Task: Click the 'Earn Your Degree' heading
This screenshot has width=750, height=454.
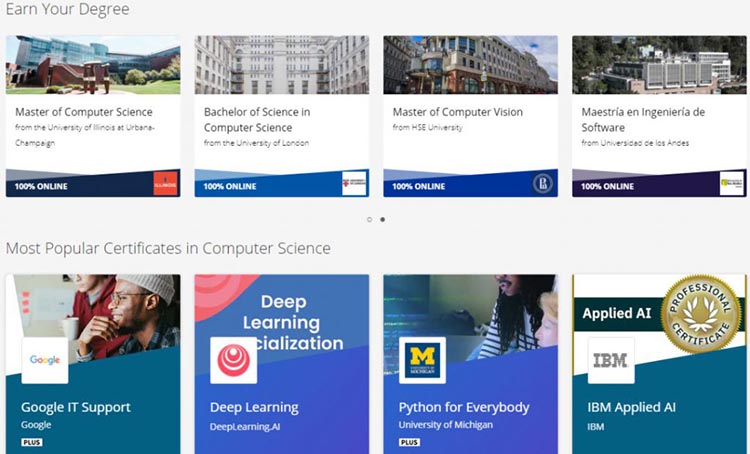Action: point(67,9)
